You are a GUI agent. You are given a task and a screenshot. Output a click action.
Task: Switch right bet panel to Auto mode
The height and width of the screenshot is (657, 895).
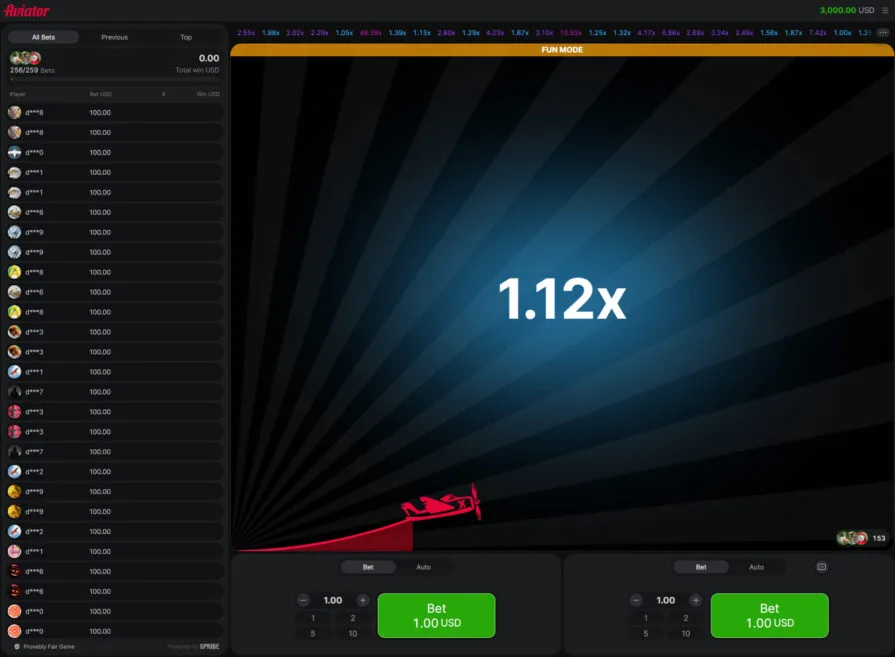756,567
